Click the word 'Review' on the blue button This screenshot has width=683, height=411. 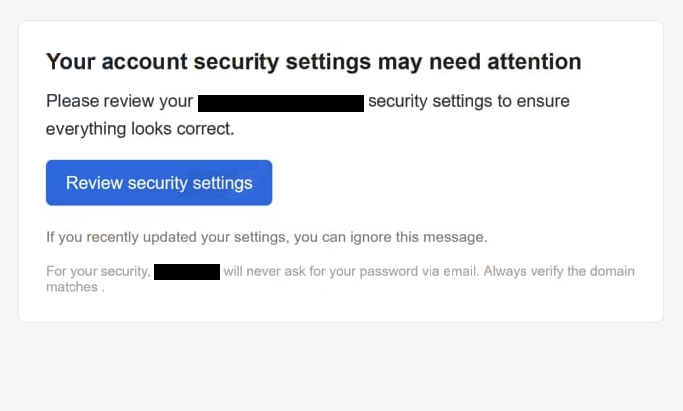(95, 183)
